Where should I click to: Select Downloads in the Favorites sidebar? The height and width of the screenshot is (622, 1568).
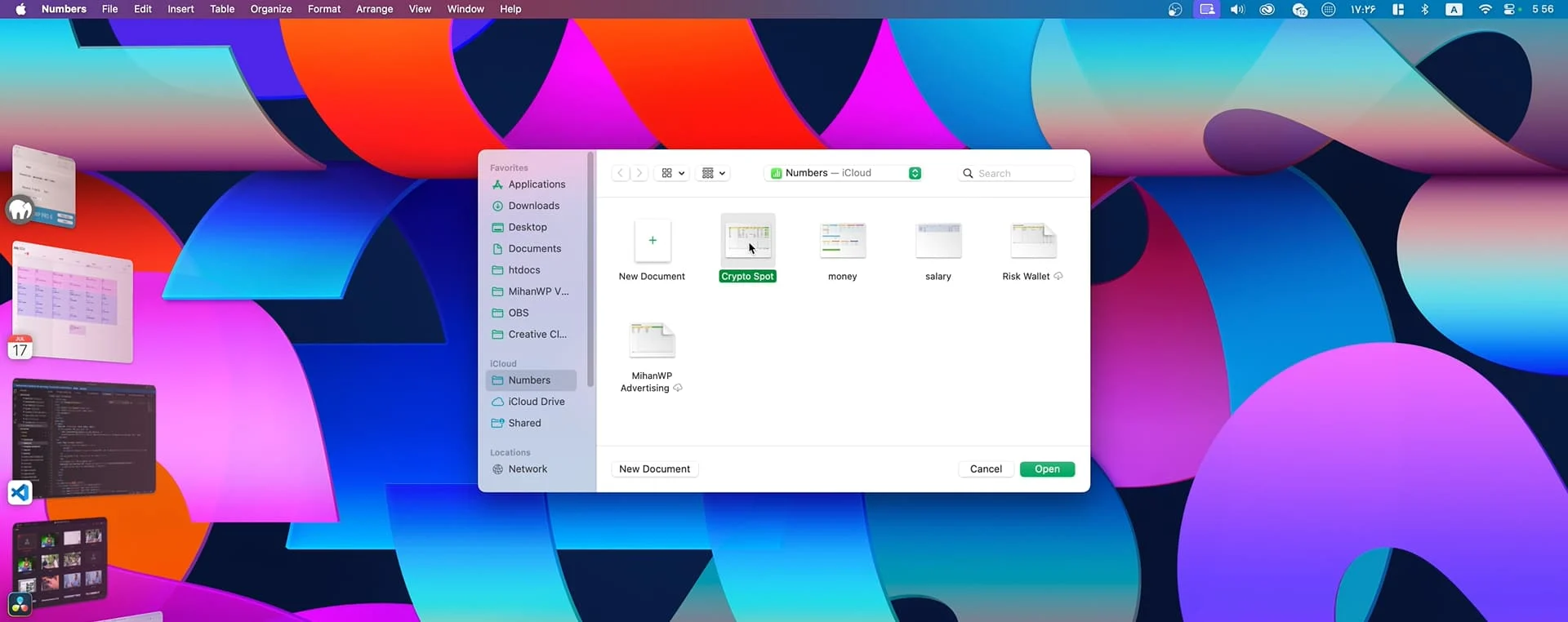click(x=533, y=206)
